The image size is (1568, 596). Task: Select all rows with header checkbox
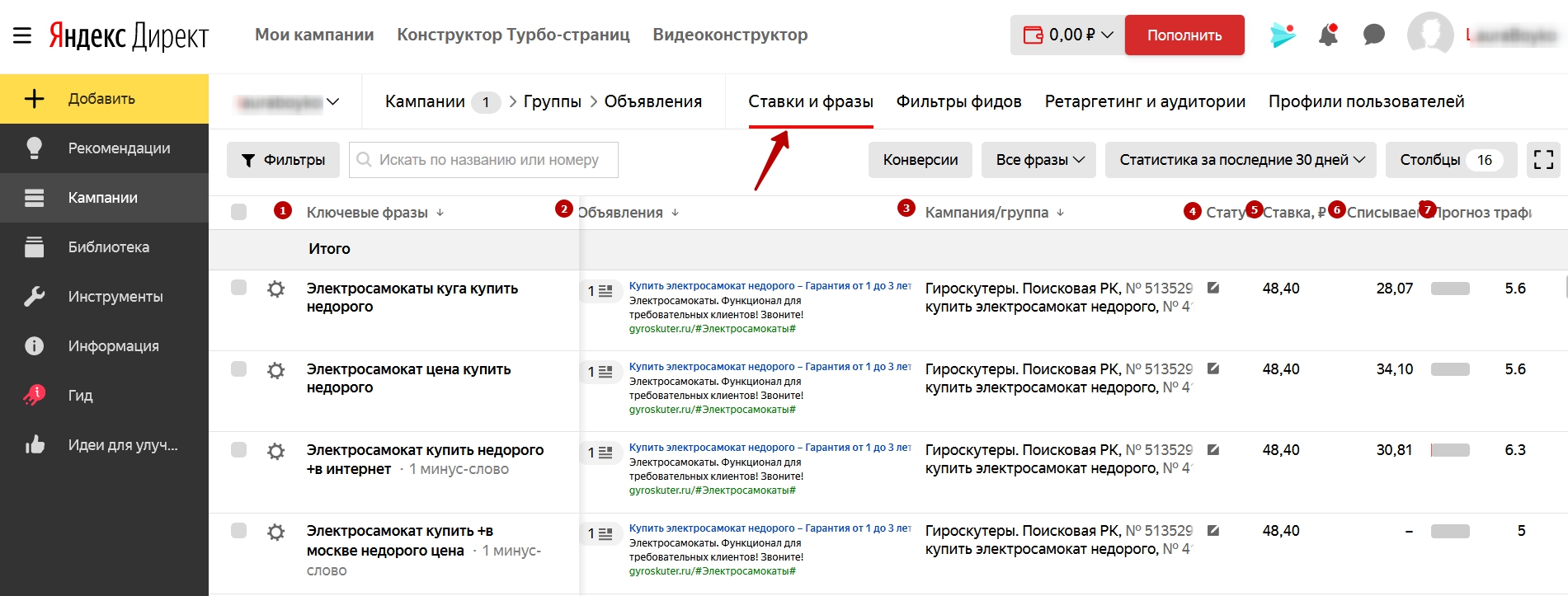click(239, 212)
